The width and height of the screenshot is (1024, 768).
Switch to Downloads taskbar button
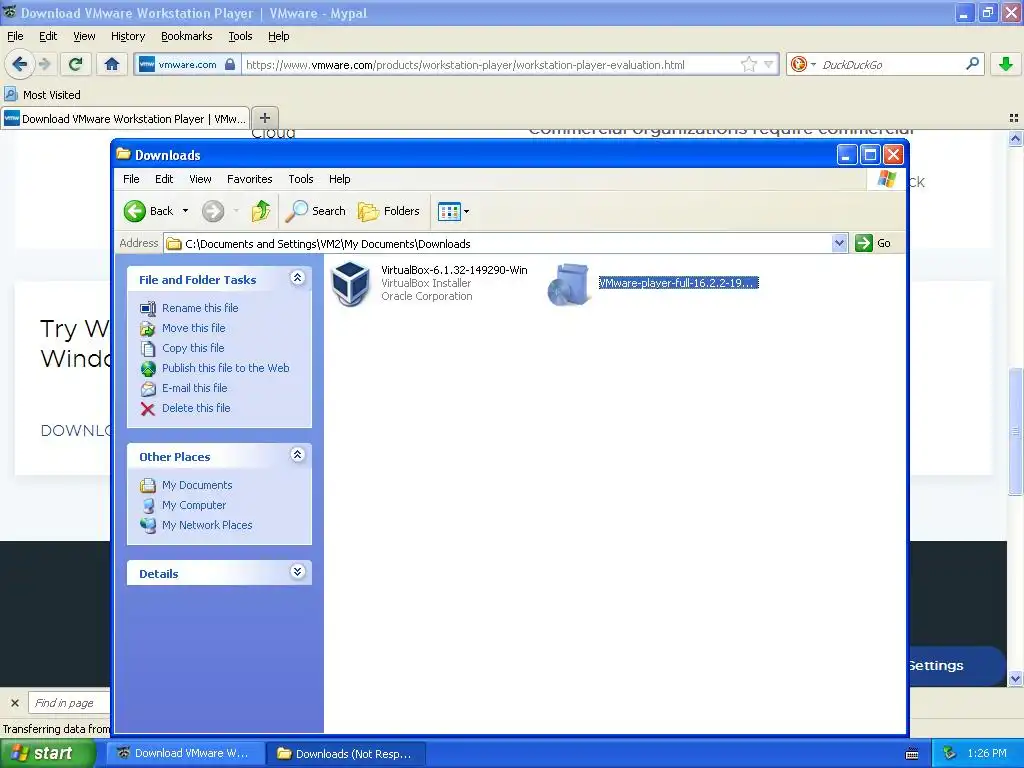346,753
